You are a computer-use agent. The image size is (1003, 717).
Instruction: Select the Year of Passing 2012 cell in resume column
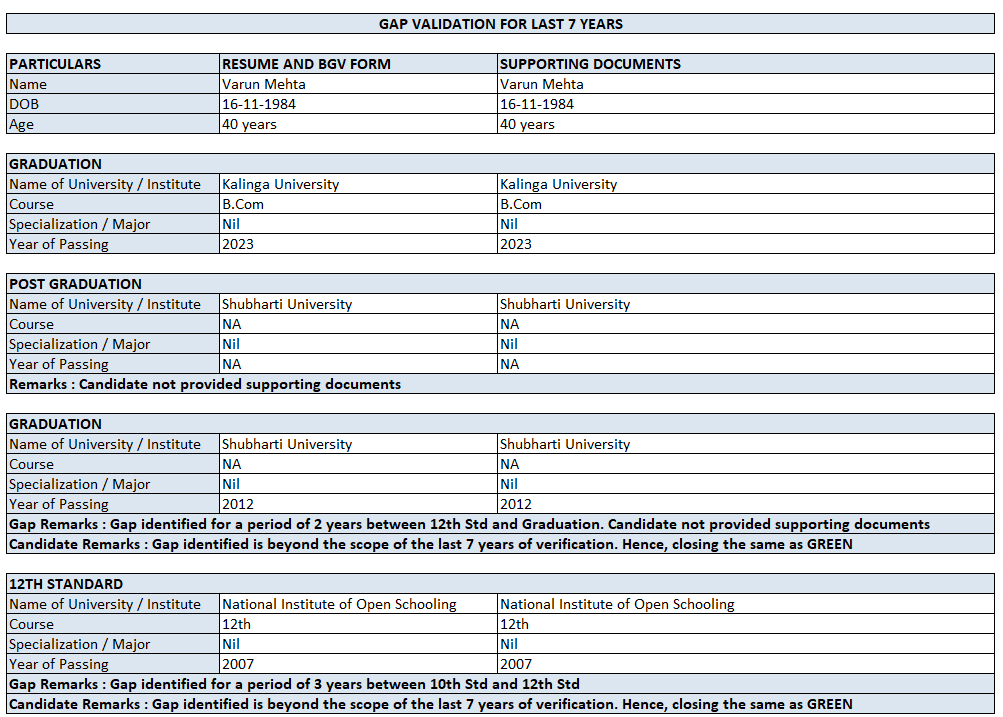358,504
